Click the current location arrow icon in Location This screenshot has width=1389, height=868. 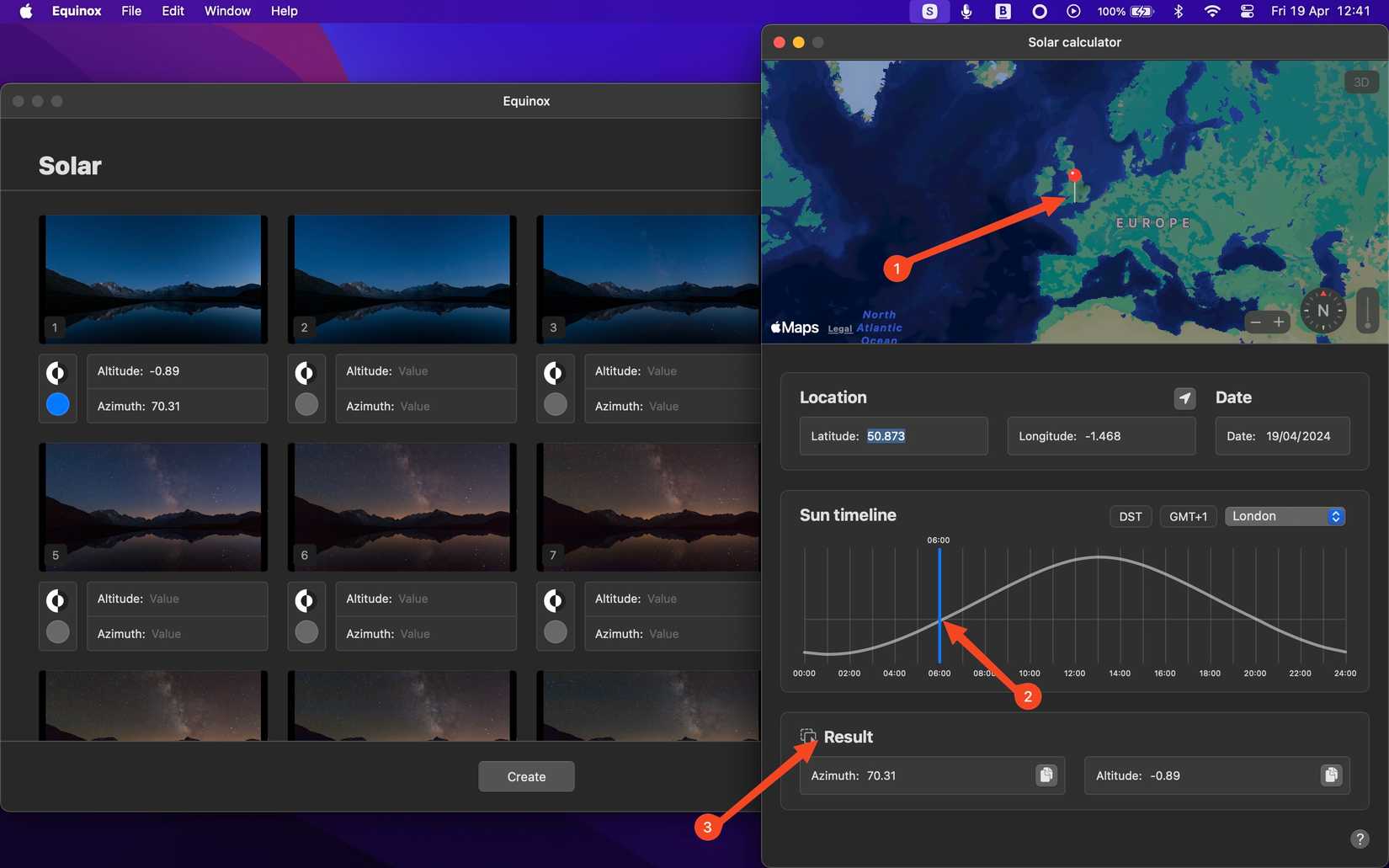click(x=1184, y=398)
